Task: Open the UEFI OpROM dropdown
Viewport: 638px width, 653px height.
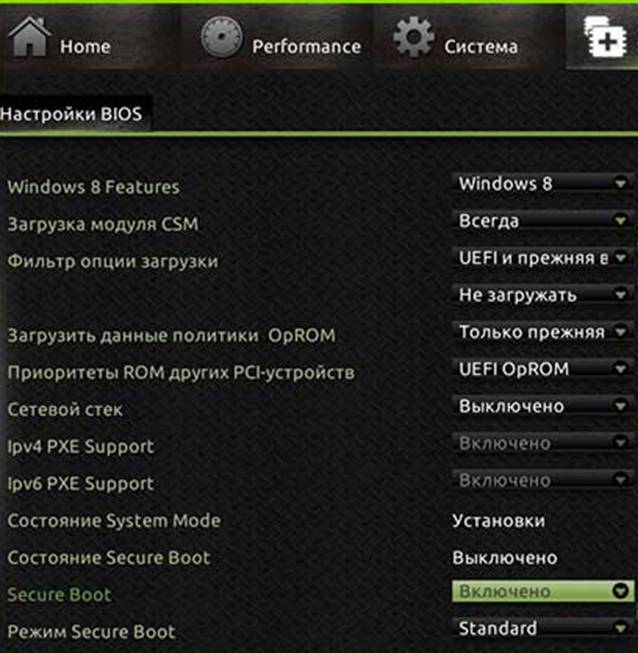Action: coord(543,369)
